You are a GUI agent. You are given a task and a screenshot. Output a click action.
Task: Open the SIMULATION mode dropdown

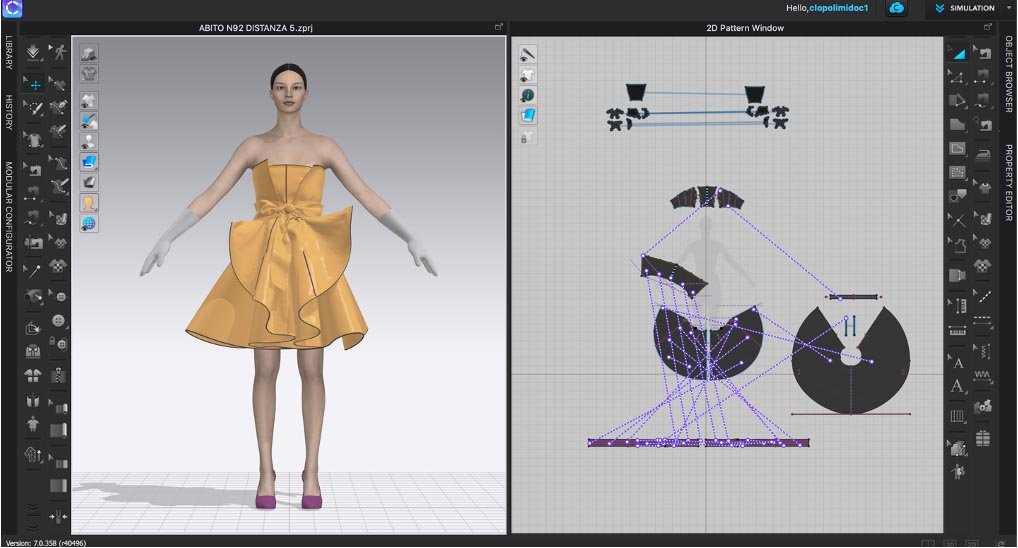(968, 8)
